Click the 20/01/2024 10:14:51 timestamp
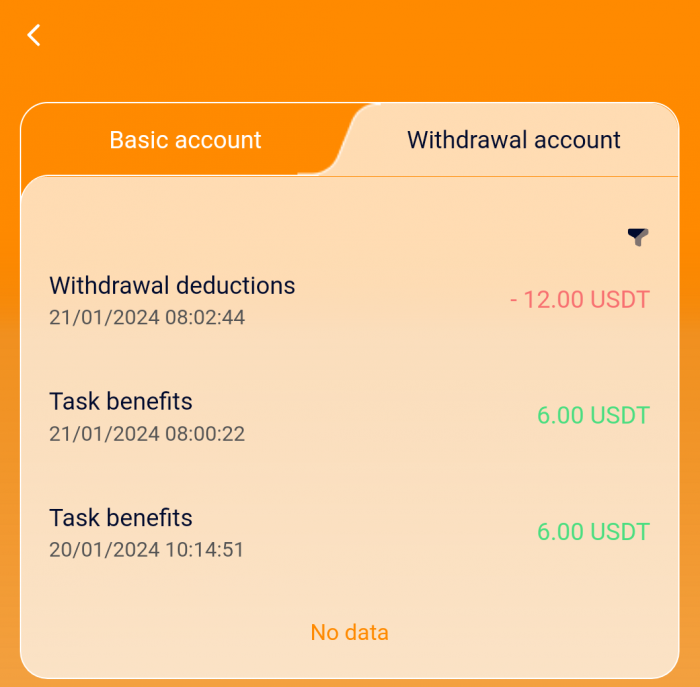This screenshot has width=700, height=687. point(147,550)
